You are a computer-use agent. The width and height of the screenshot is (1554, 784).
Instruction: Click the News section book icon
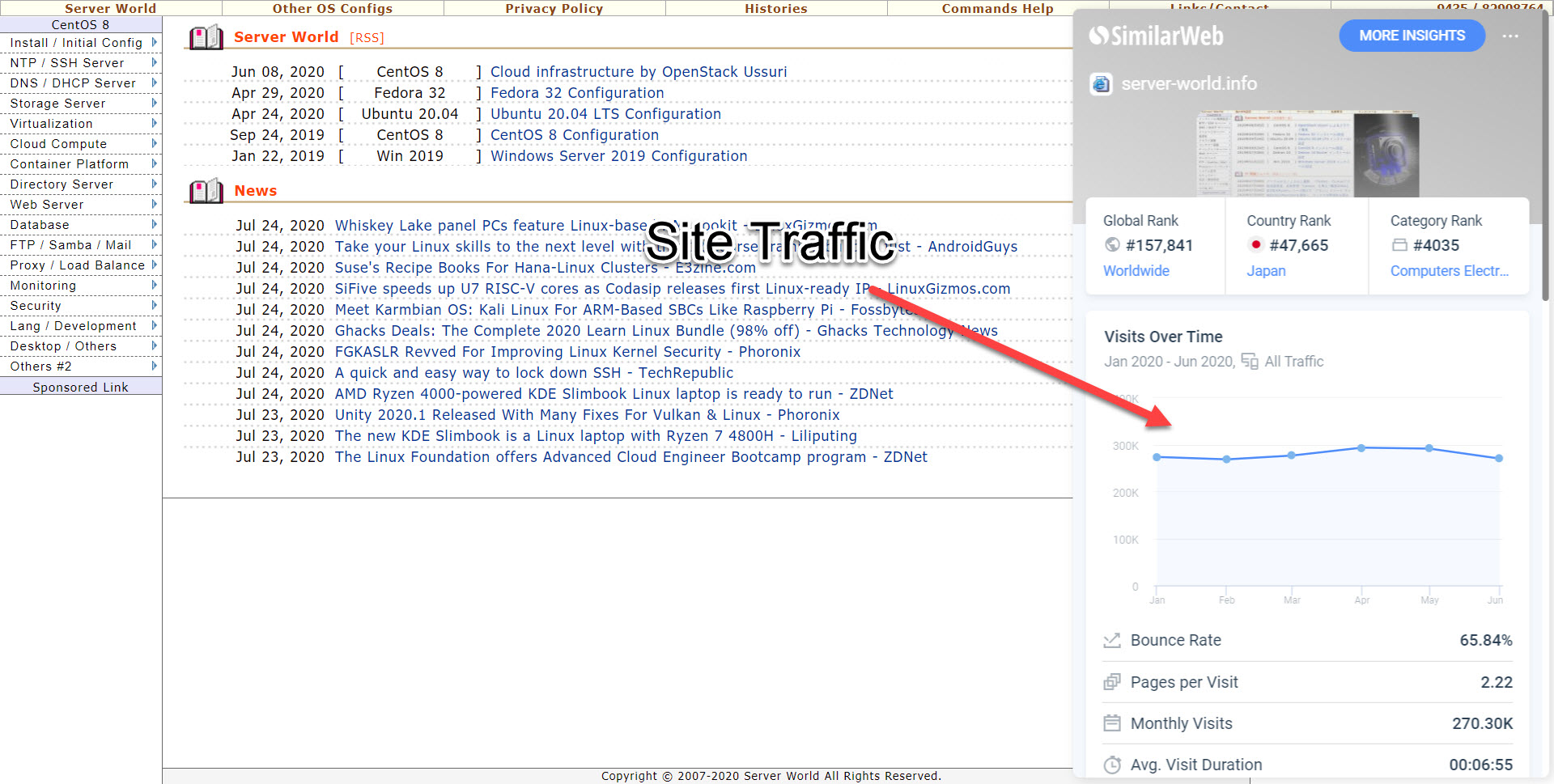206,191
